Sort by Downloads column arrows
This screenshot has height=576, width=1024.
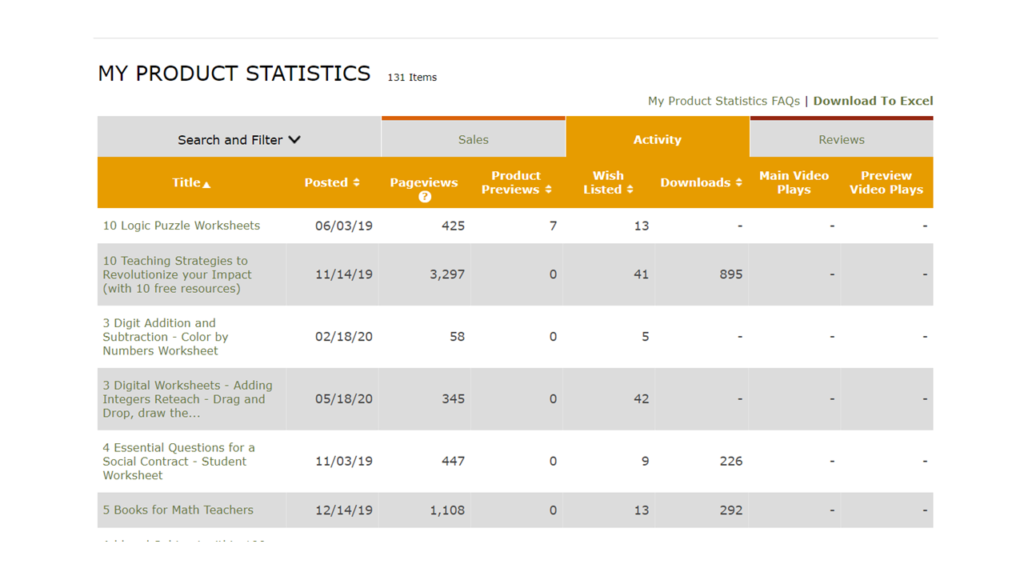tap(739, 183)
